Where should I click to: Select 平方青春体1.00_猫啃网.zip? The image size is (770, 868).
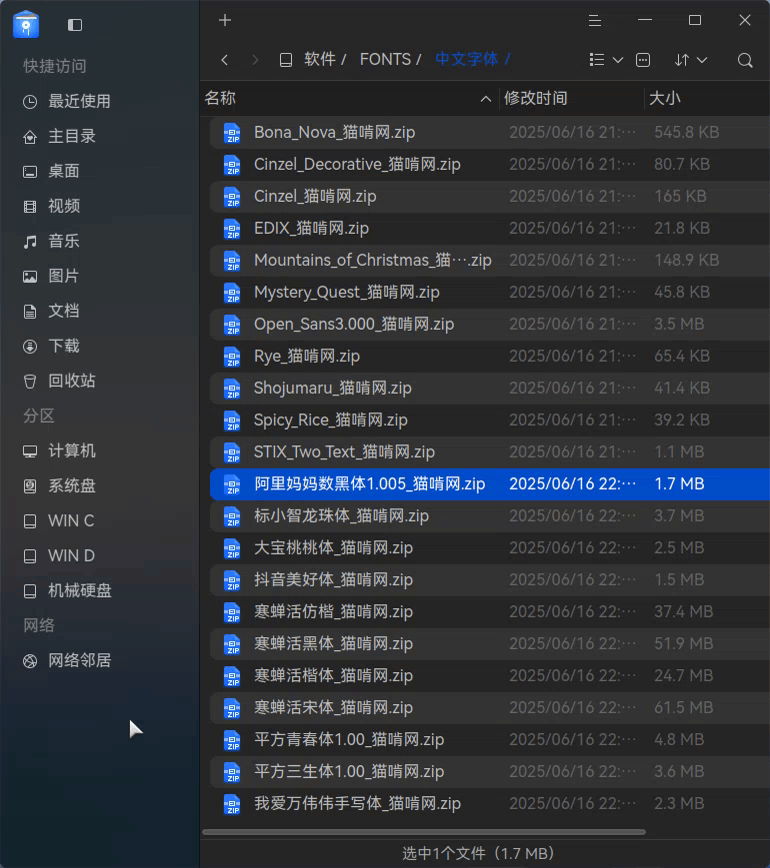[x=490, y=740]
